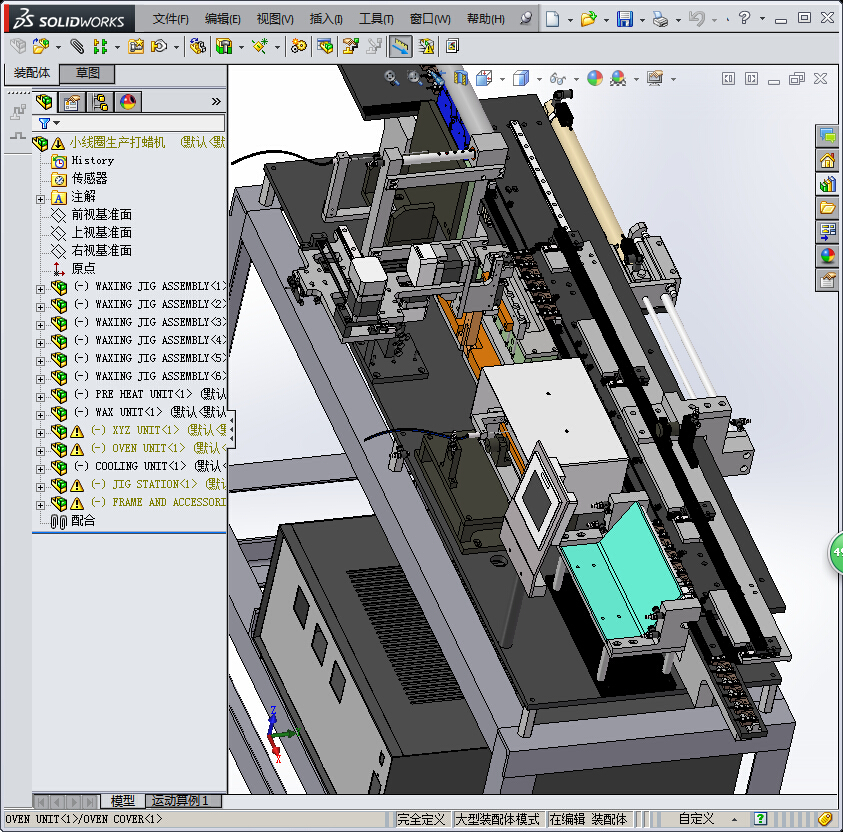Viewport: 843px width, 832px height.
Task: Open PropertyManager panel tab icon
Action: (72, 102)
